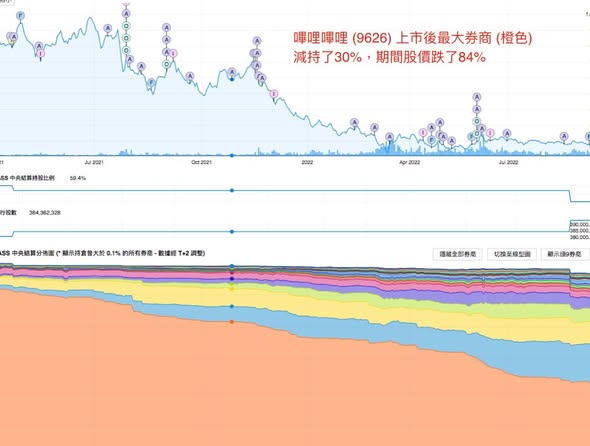Open the pink I marker just after Apr 2022
Image resolution: width=590 pixels, height=446 pixels.
pyautogui.click(x=423, y=132)
